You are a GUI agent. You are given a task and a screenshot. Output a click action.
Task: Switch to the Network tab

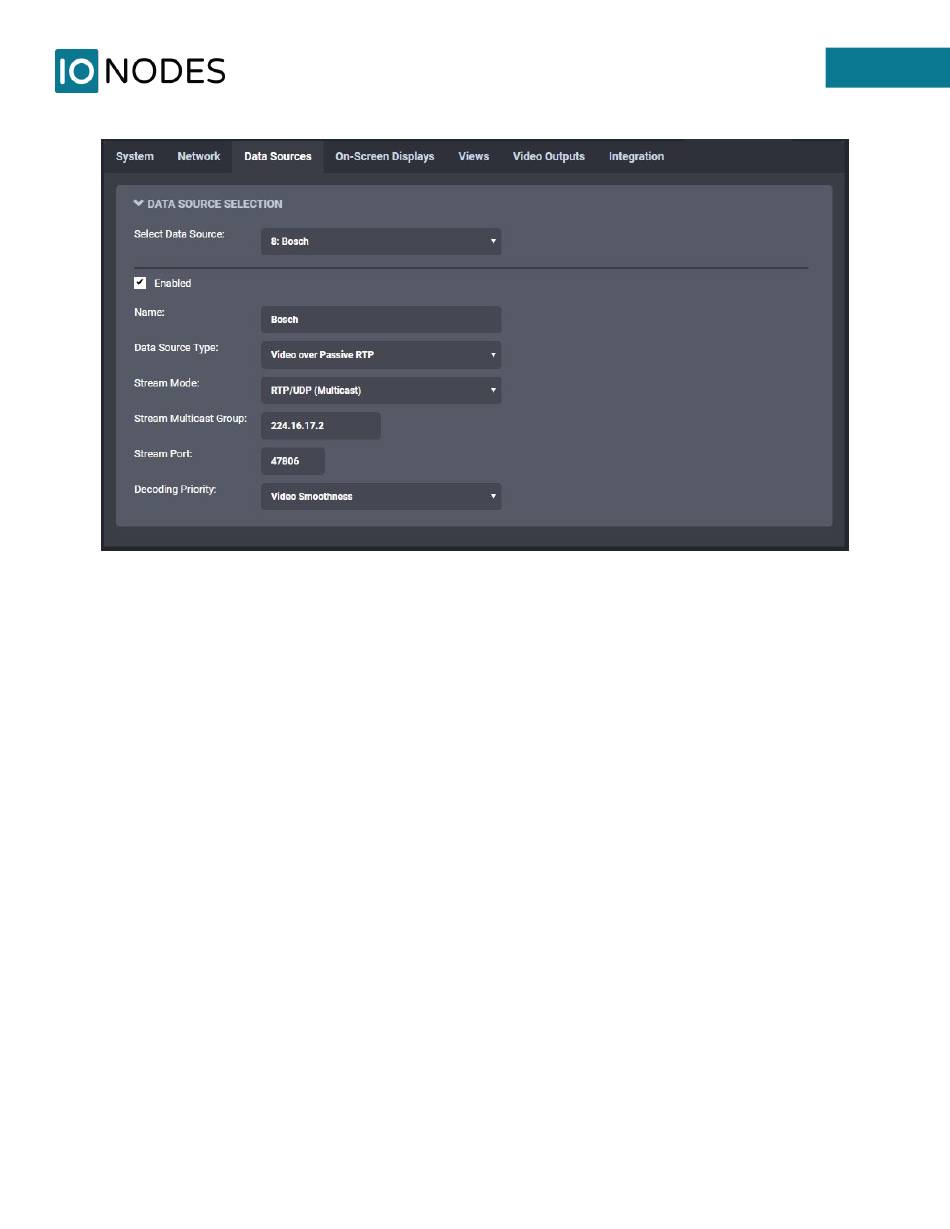(199, 156)
